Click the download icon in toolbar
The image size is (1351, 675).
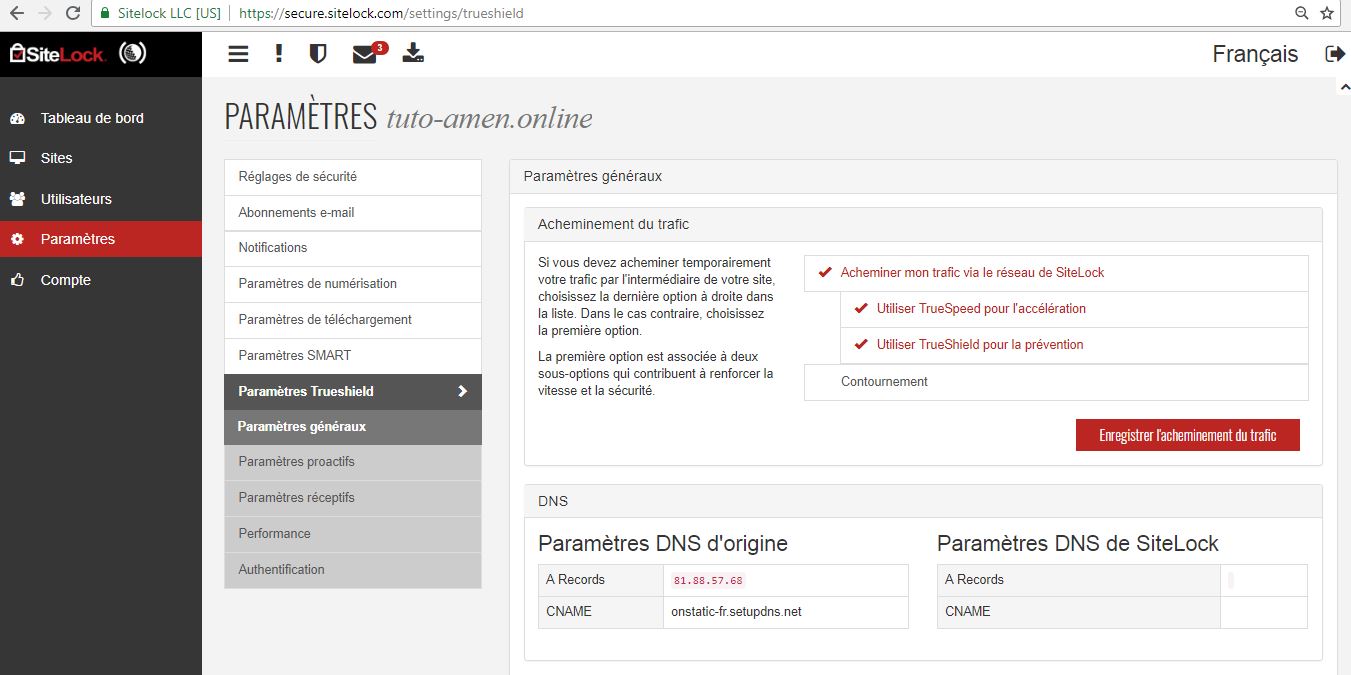coord(413,54)
